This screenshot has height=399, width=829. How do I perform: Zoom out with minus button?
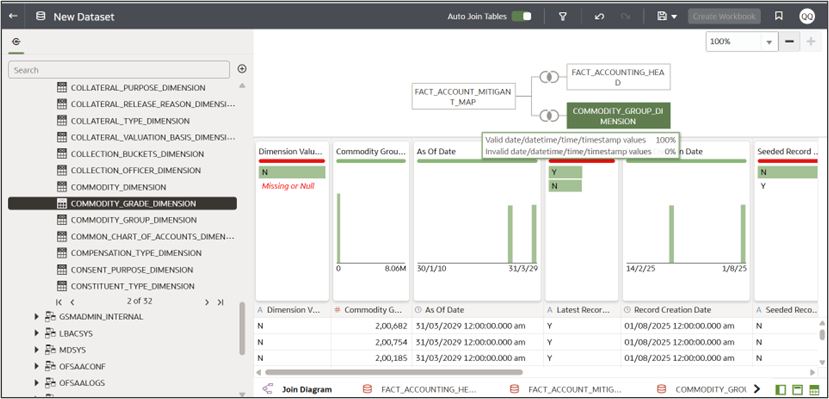click(x=789, y=42)
